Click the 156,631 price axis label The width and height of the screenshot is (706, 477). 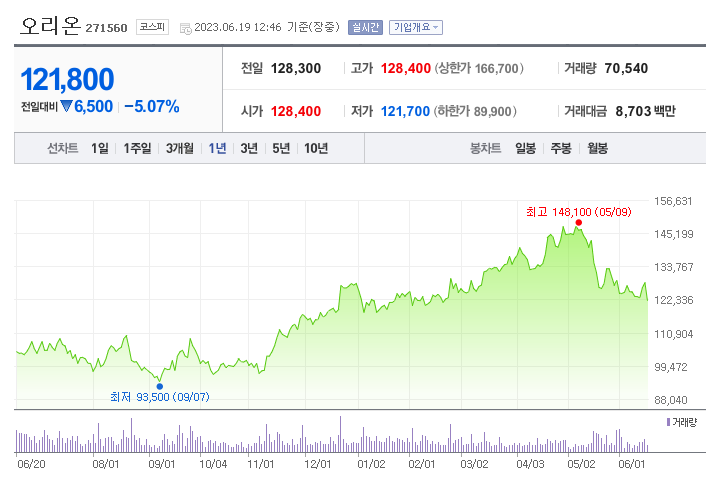pyautogui.click(x=673, y=201)
